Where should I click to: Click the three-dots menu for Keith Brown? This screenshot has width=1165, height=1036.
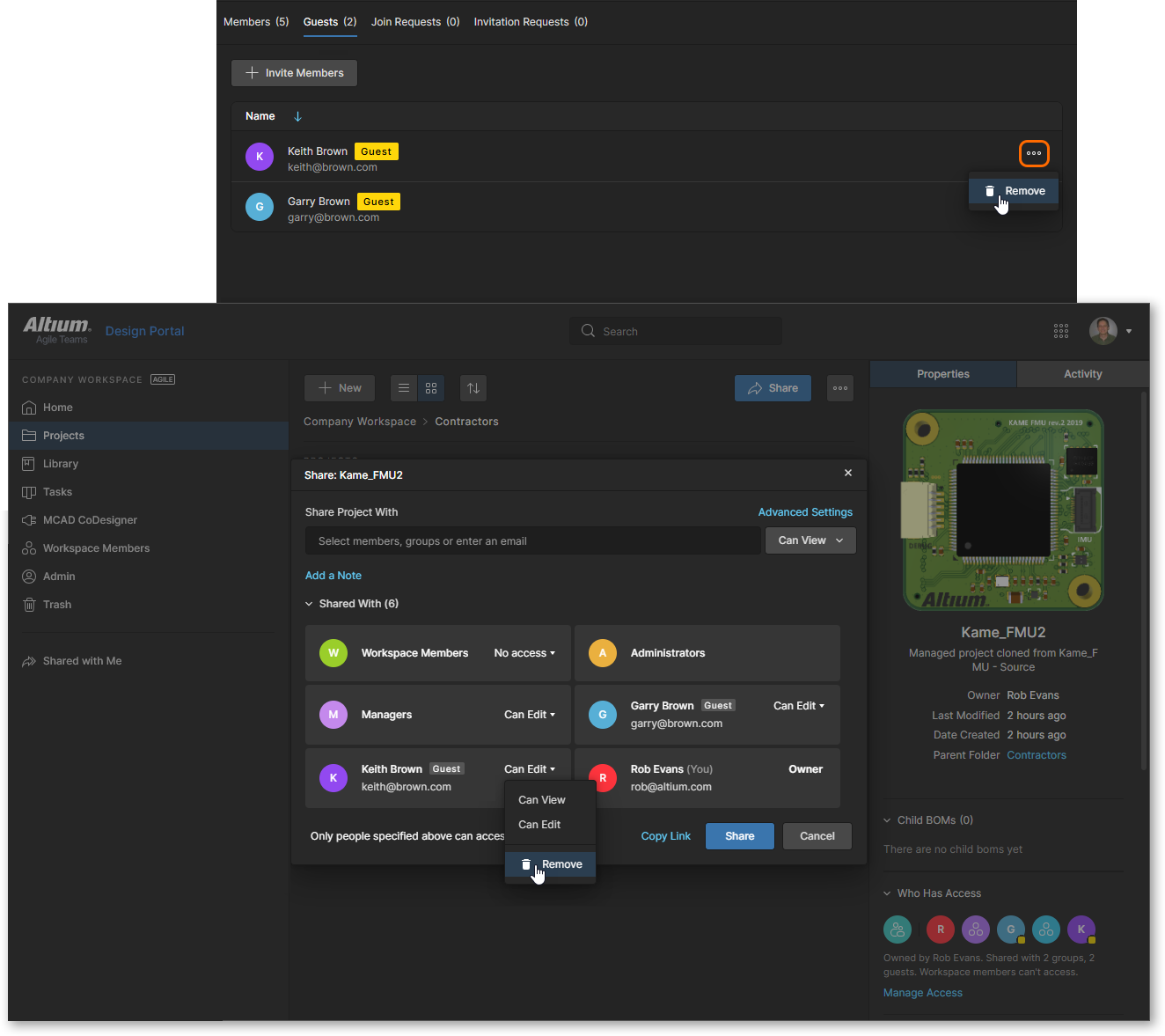tap(1034, 153)
